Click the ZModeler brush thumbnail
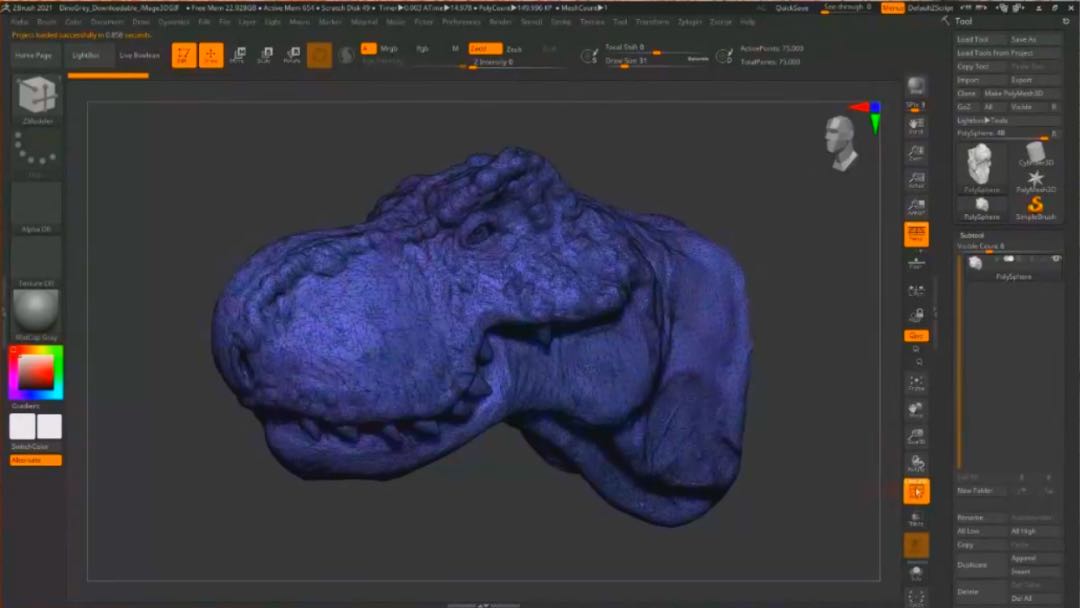 pos(37,100)
